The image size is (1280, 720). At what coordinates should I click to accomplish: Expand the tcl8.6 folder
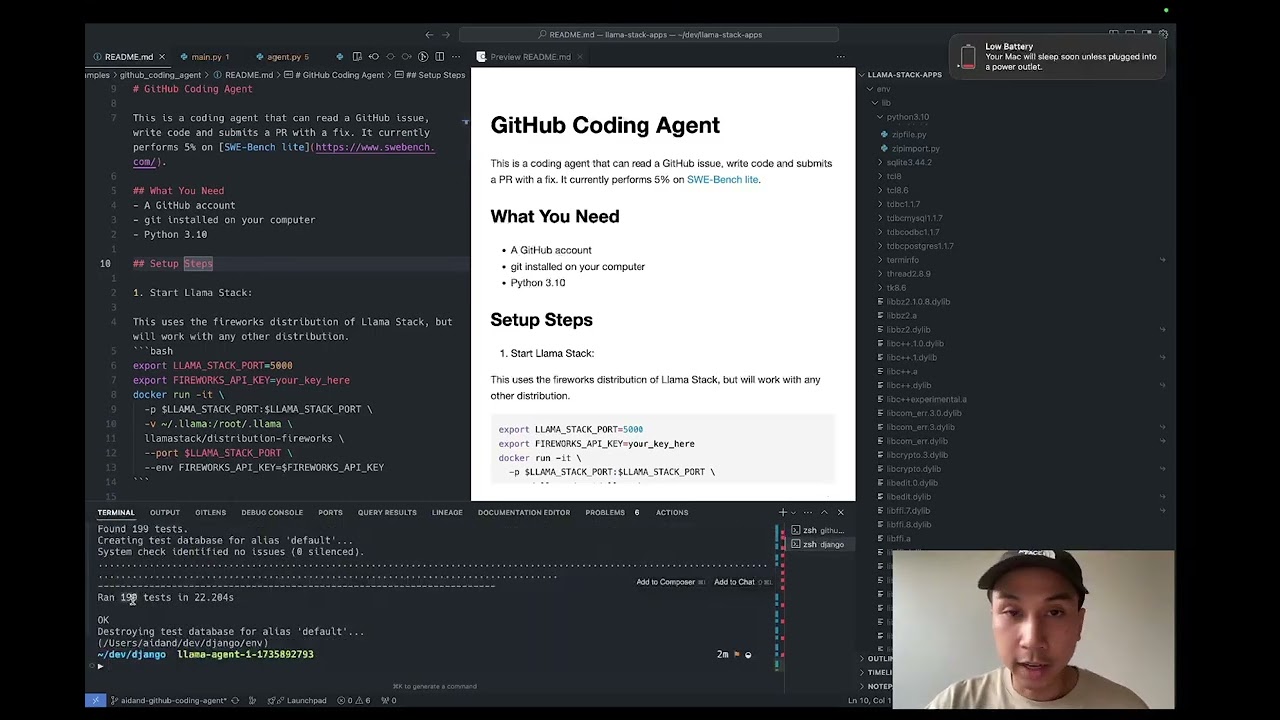880,191
